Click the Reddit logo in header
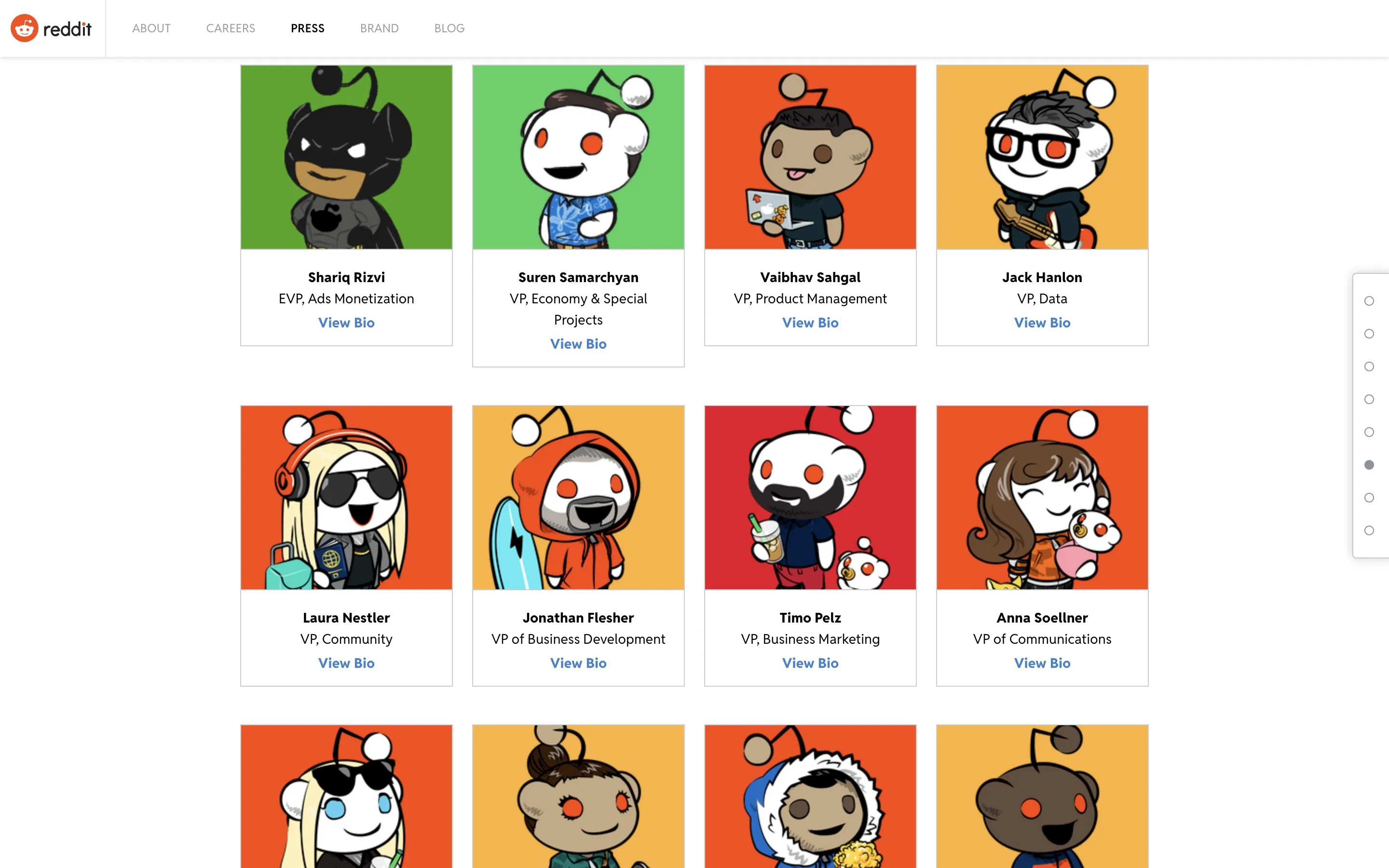This screenshot has height=868, width=1389. click(x=51, y=28)
